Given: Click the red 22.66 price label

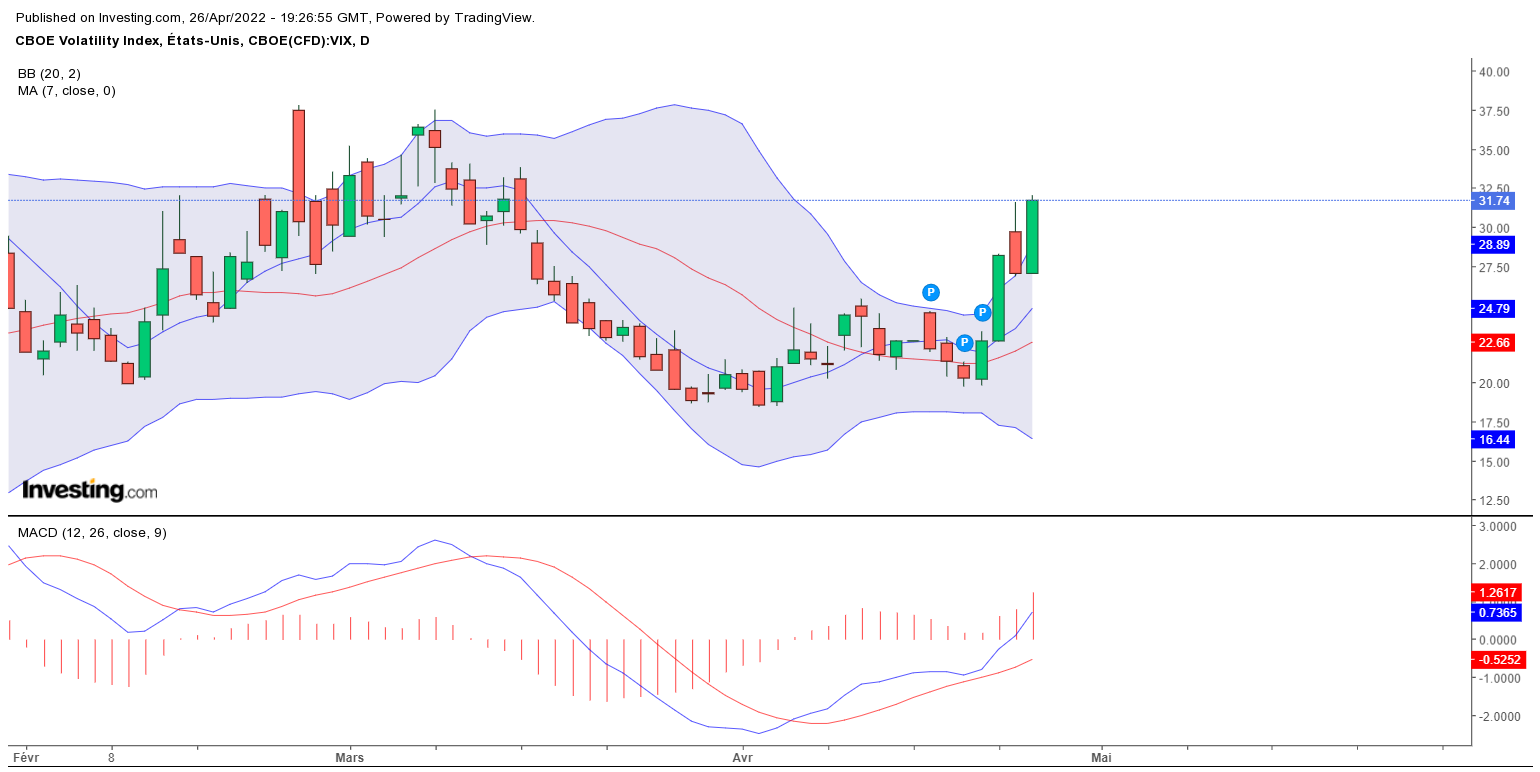Looking at the screenshot, I should (1493, 342).
